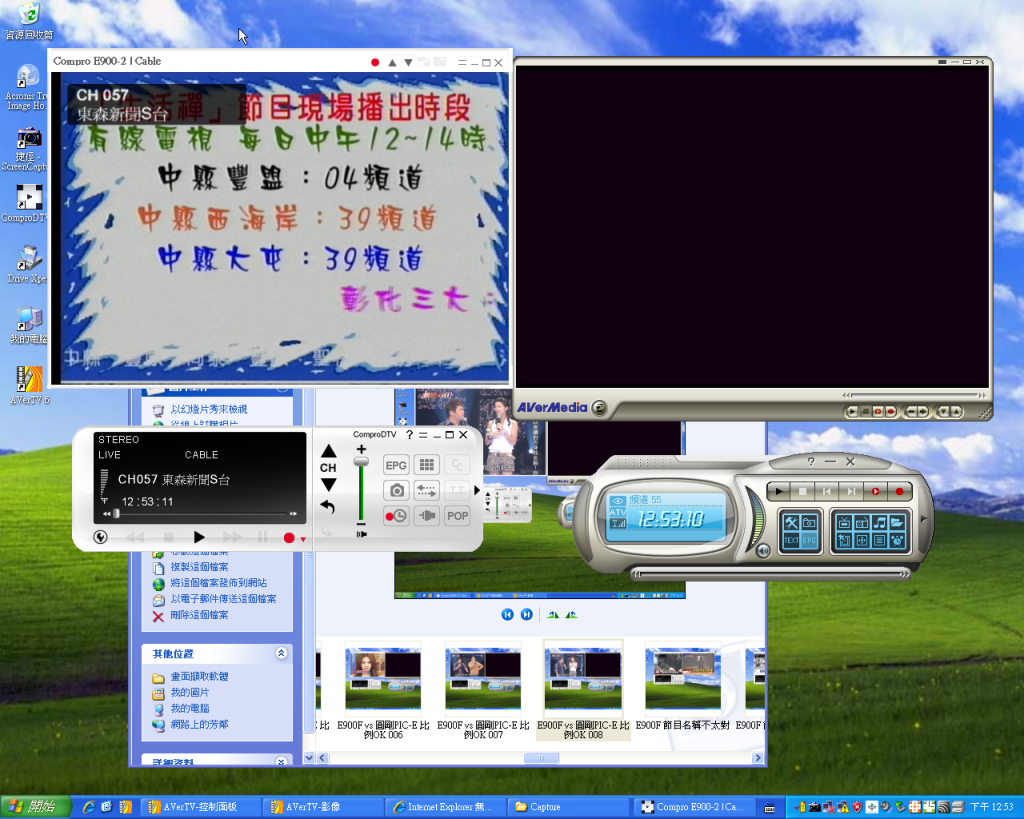Viewport: 1024px width, 819px height.
Task: Click the ComproDTV volume slider handle
Action: tap(361, 461)
